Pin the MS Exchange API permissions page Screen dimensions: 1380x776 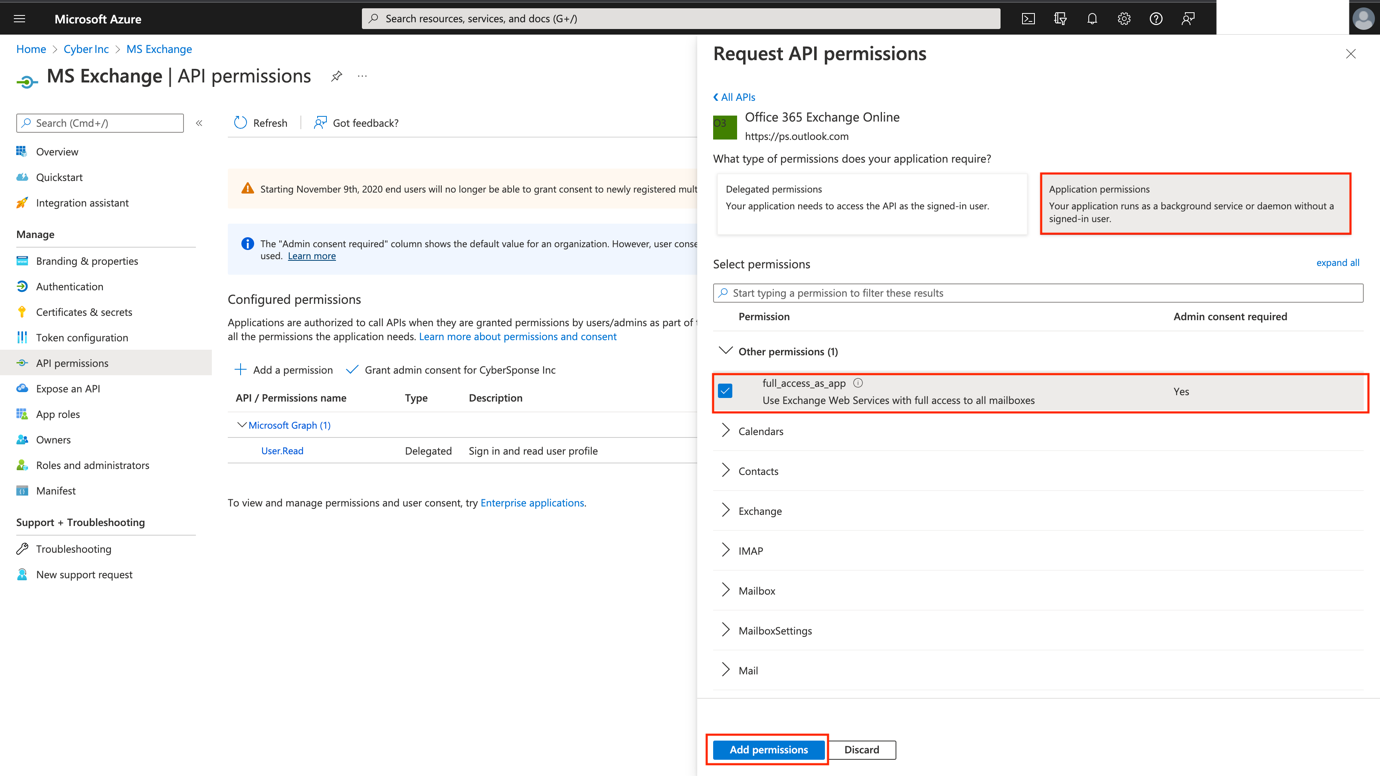click(337, 76)
